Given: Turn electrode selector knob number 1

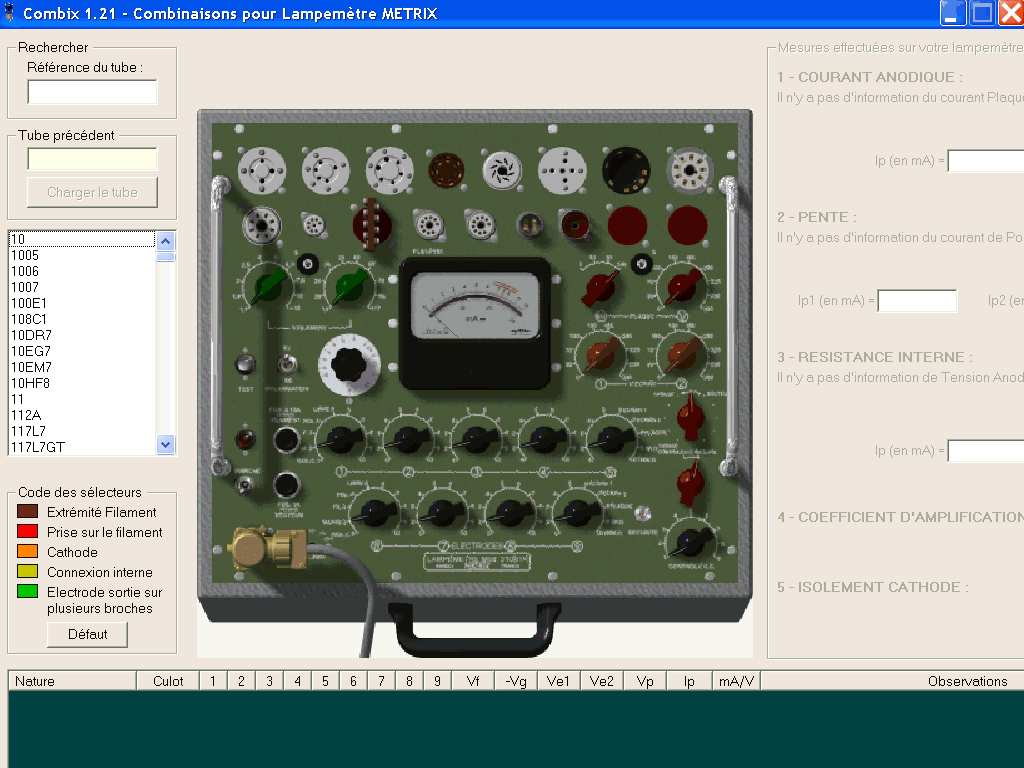Looking at the screenshot, I should [x=340, y=439].
